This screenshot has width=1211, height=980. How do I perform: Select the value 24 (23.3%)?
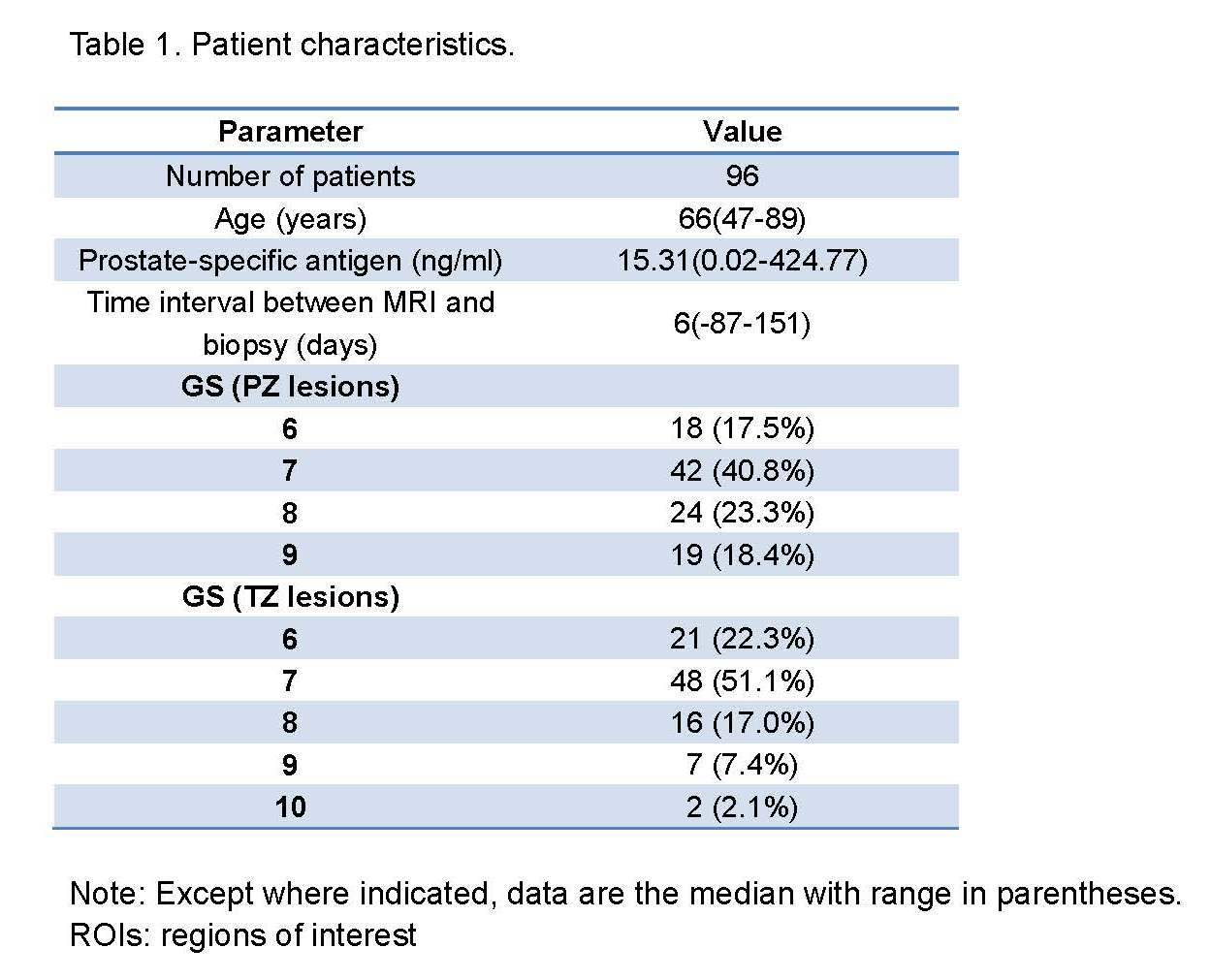(742, 512)
